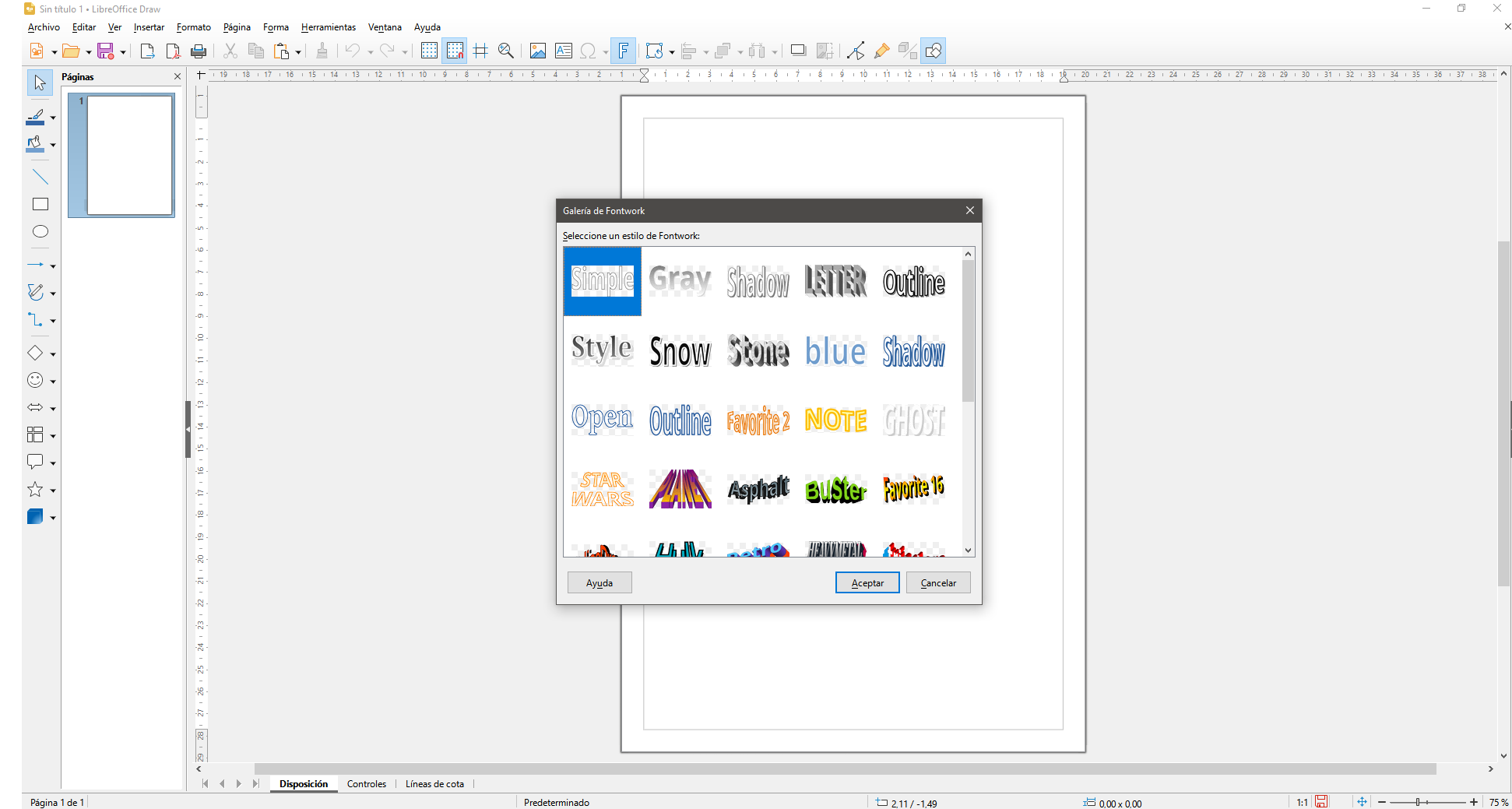Open the Zoom & Pan tool

coord(506,51)
